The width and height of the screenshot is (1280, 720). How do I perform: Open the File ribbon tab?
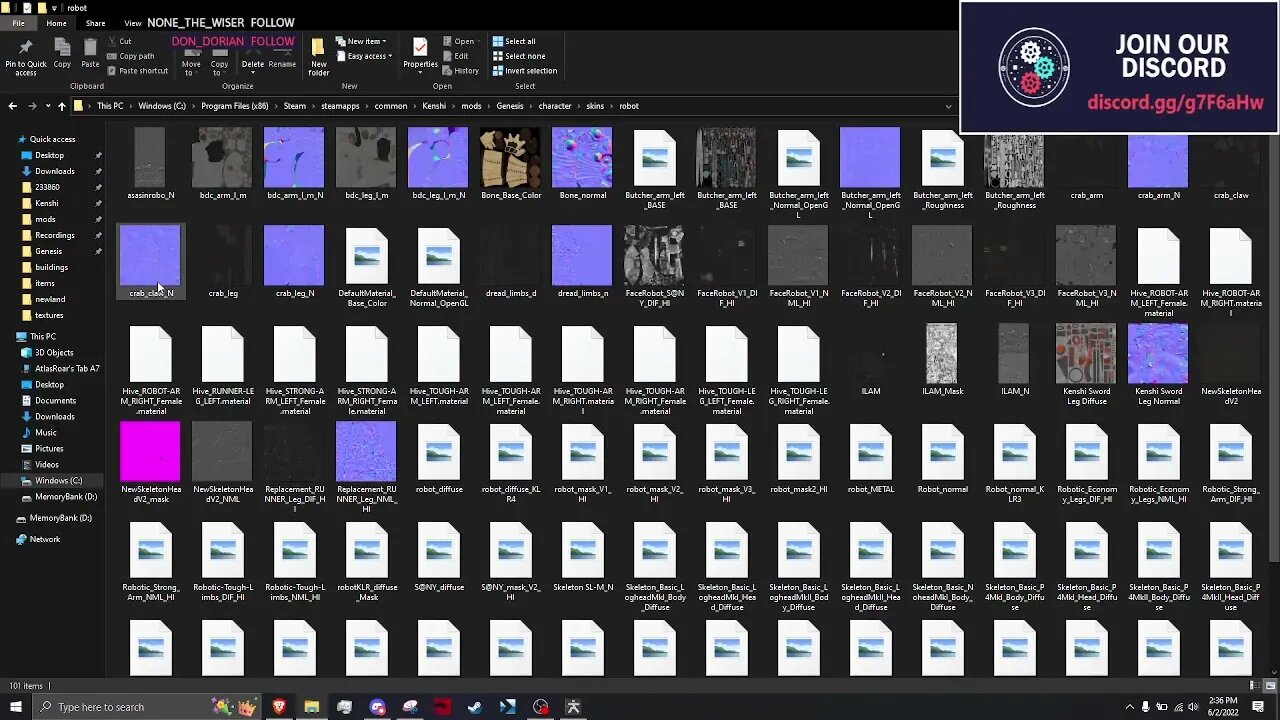tap(18, 23)
